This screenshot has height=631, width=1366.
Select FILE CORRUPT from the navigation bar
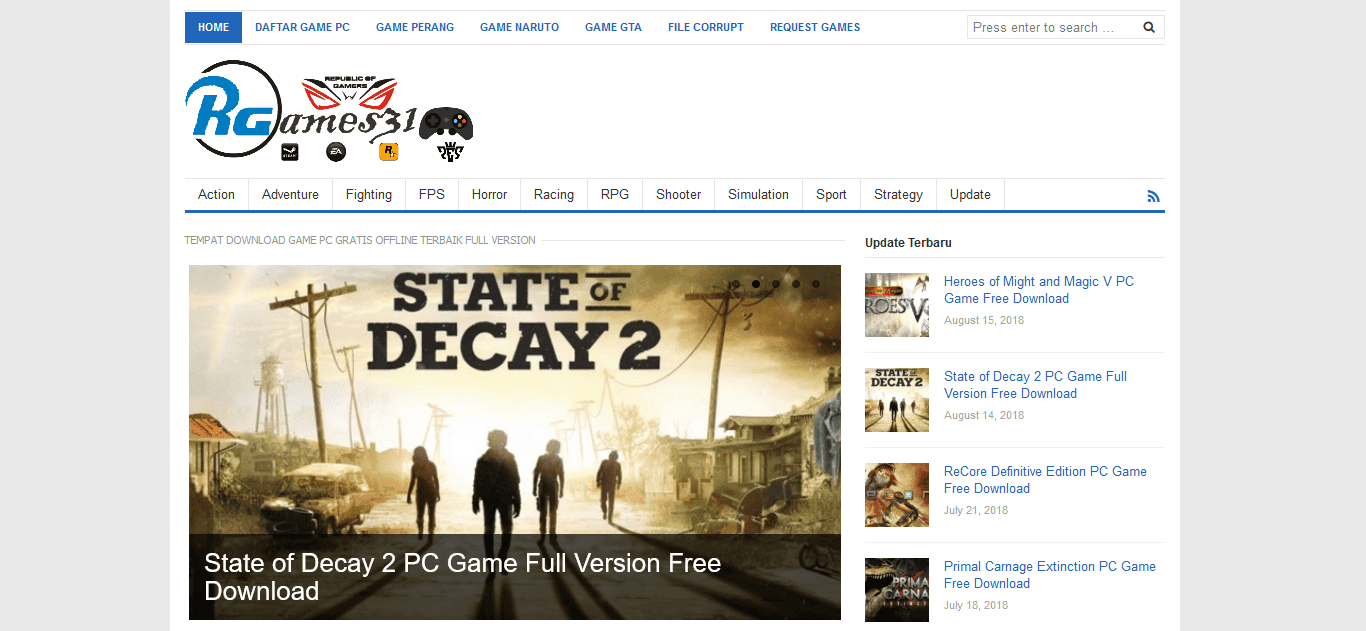(705, 27)
